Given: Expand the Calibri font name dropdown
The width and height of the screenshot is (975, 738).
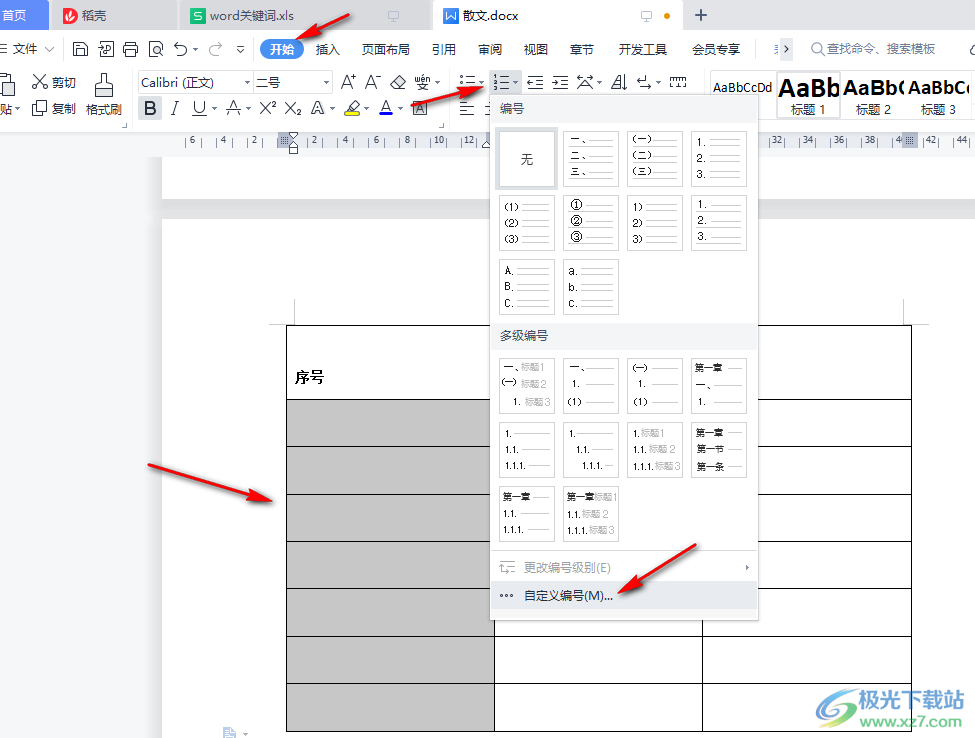Looking at the screenshot, I should [x=246, y=84].
